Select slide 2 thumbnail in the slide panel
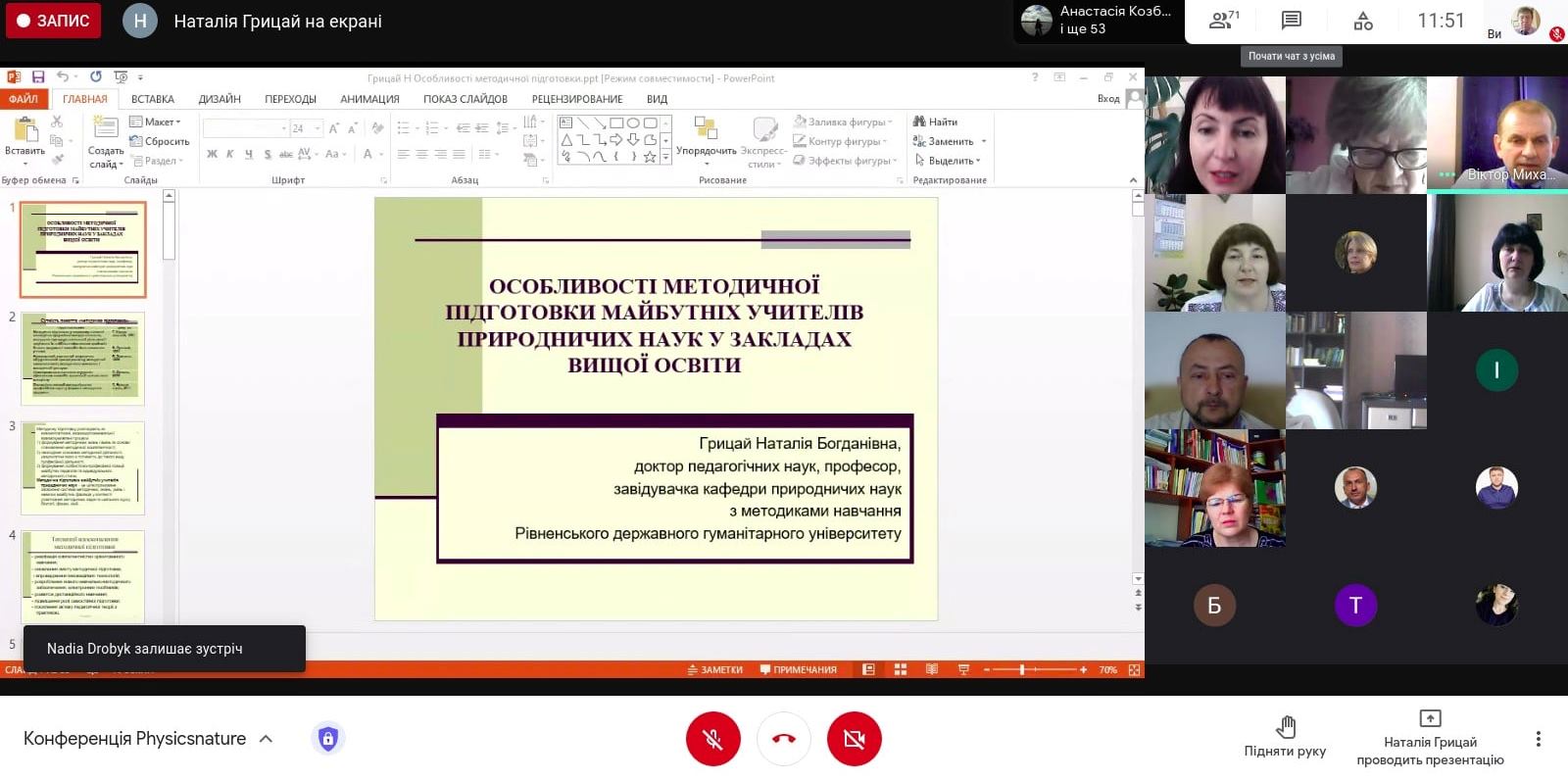The height and width of the screenshot is (782, 1568). 83,359
